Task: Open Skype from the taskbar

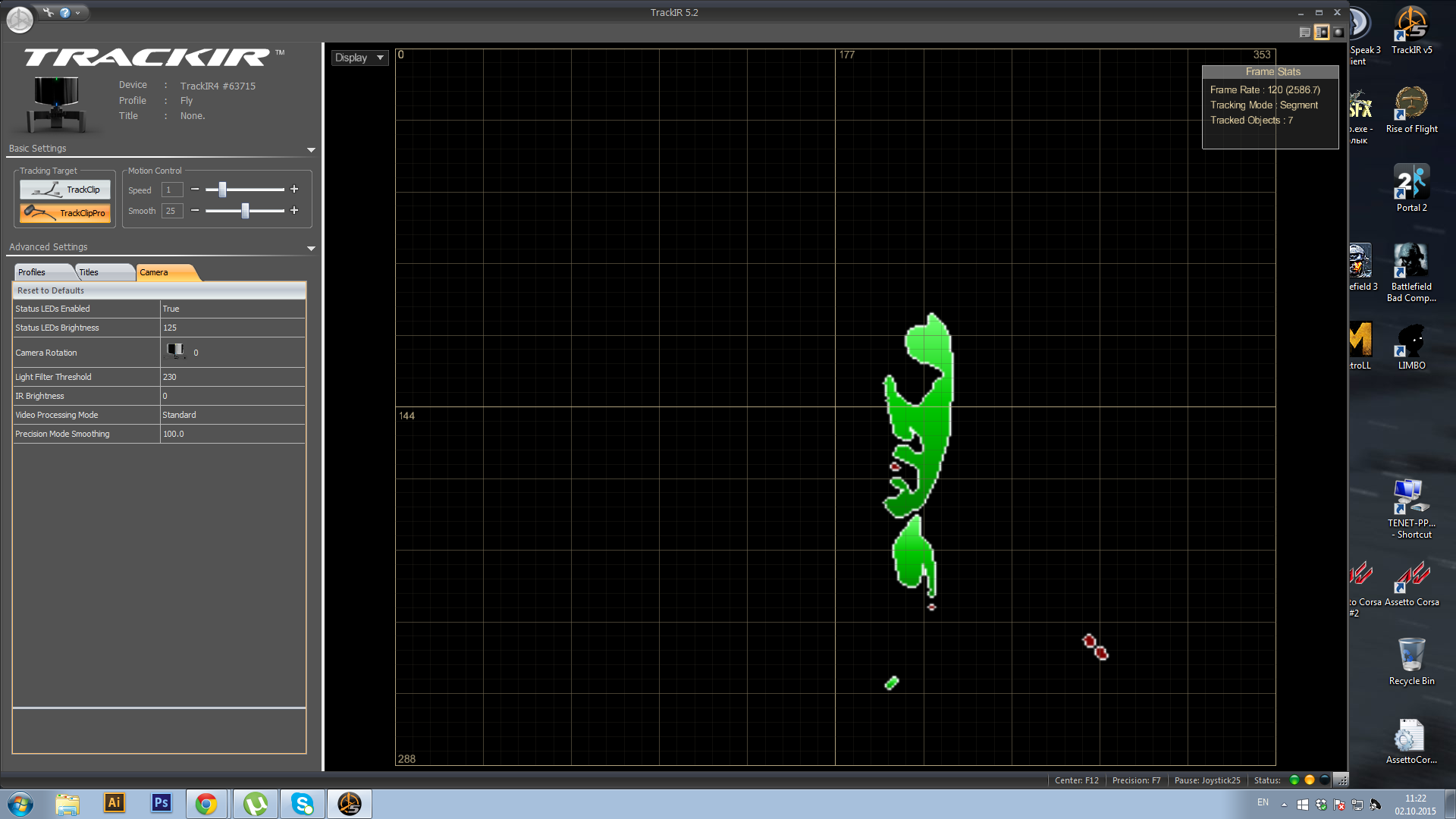Action: tap(303, 804)
